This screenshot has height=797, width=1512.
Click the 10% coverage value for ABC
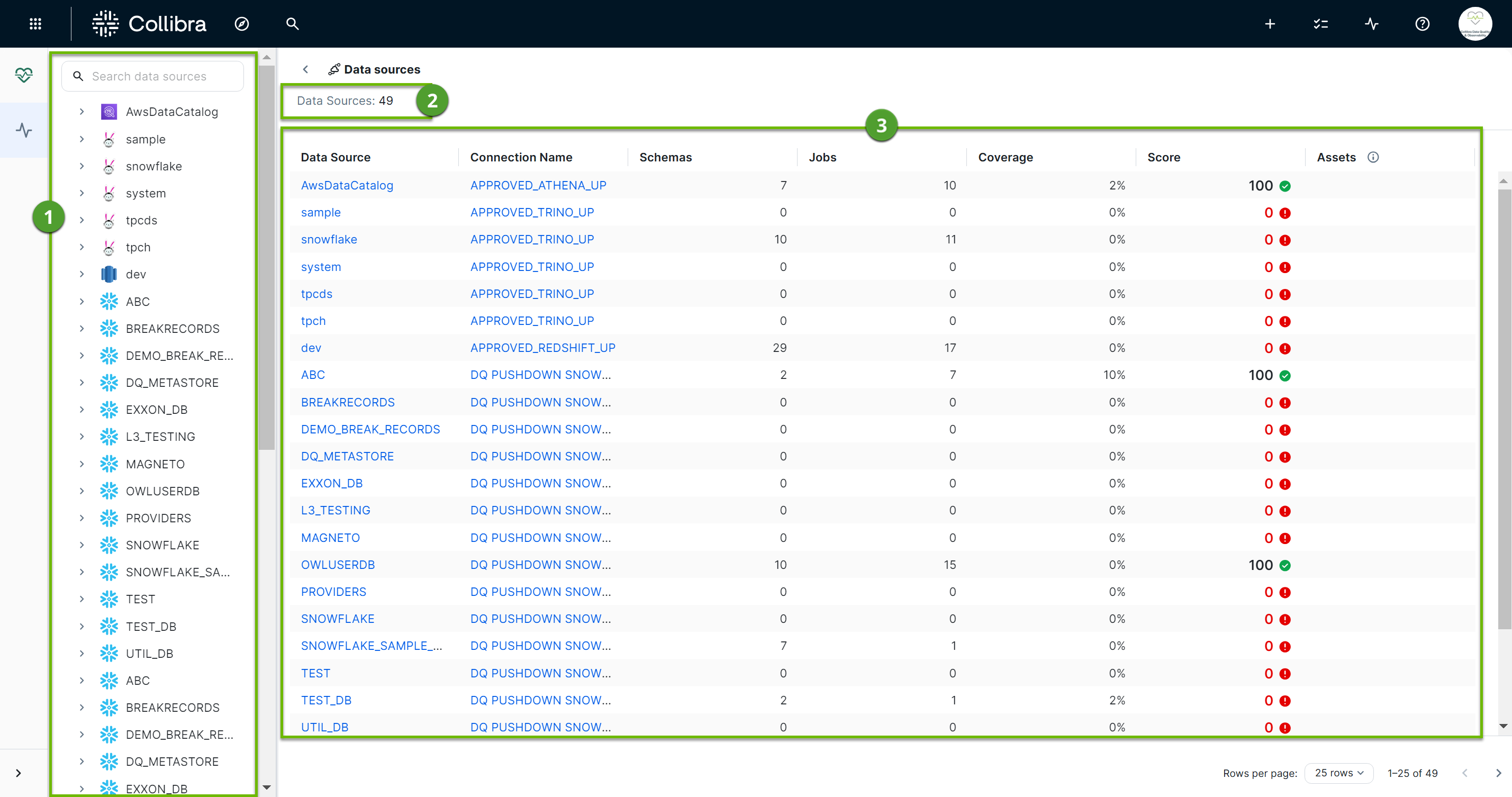(1114, 375)
